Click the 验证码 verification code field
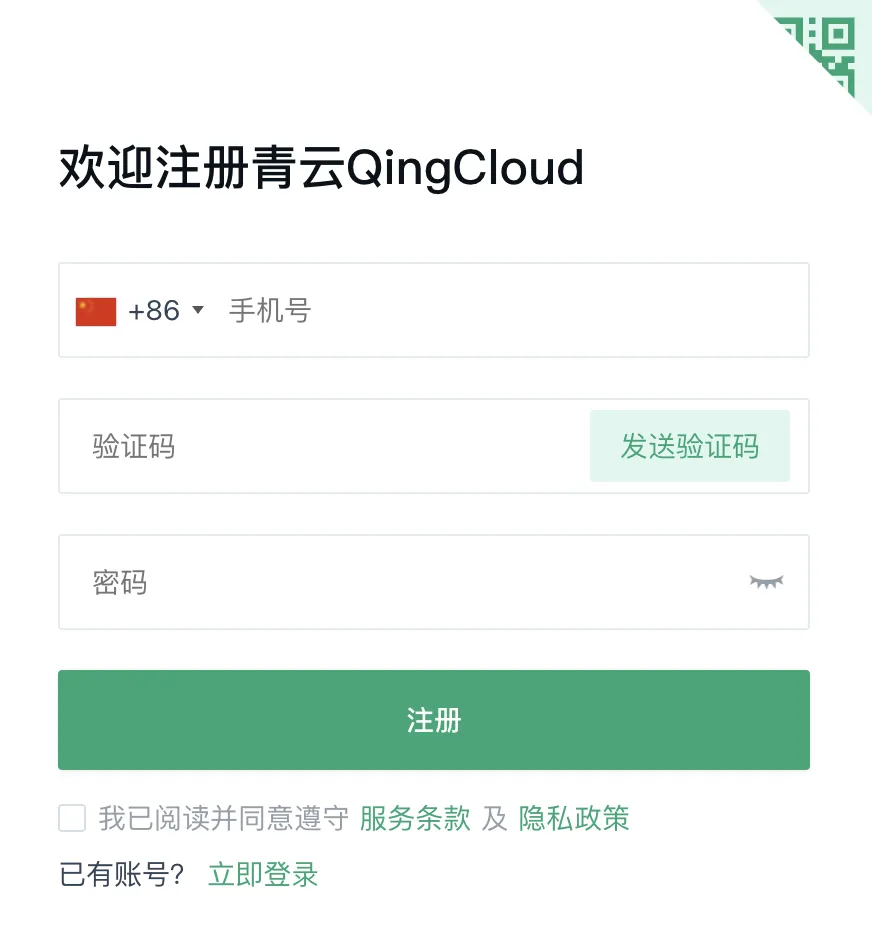Screen dimensions: 872x942 (x=300, y=446)
